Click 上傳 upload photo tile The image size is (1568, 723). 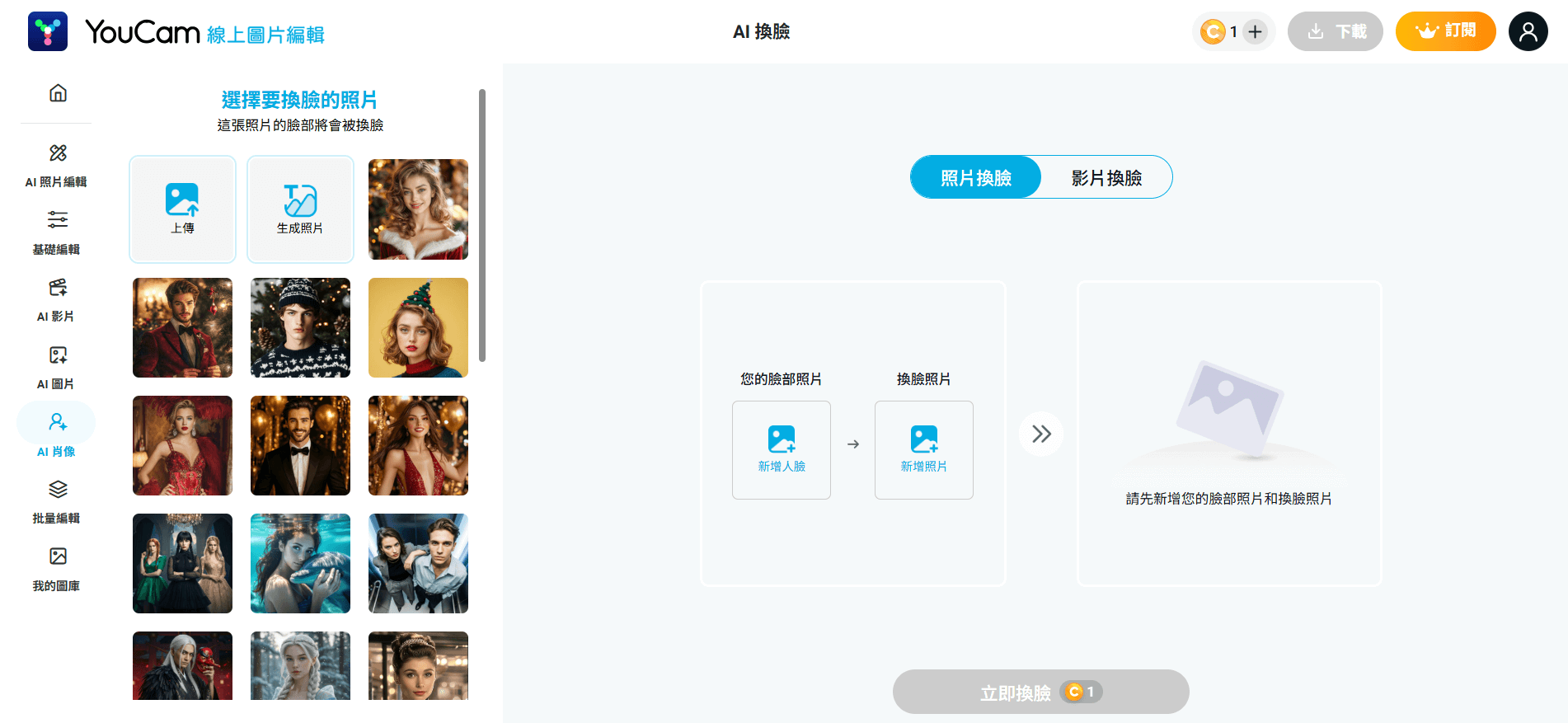pyautogui.click(x=183, y=209)
